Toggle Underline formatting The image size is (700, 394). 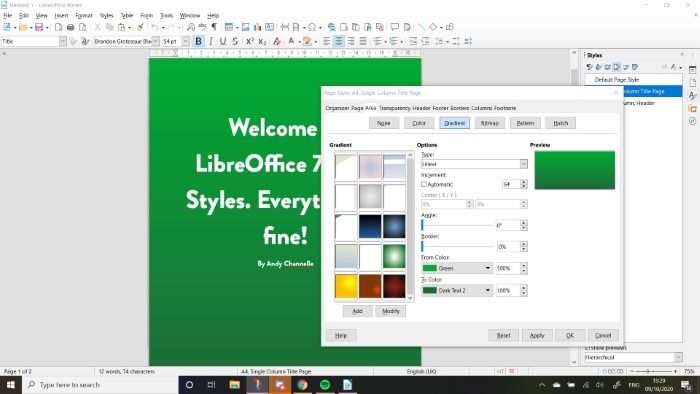click(223, 41)
